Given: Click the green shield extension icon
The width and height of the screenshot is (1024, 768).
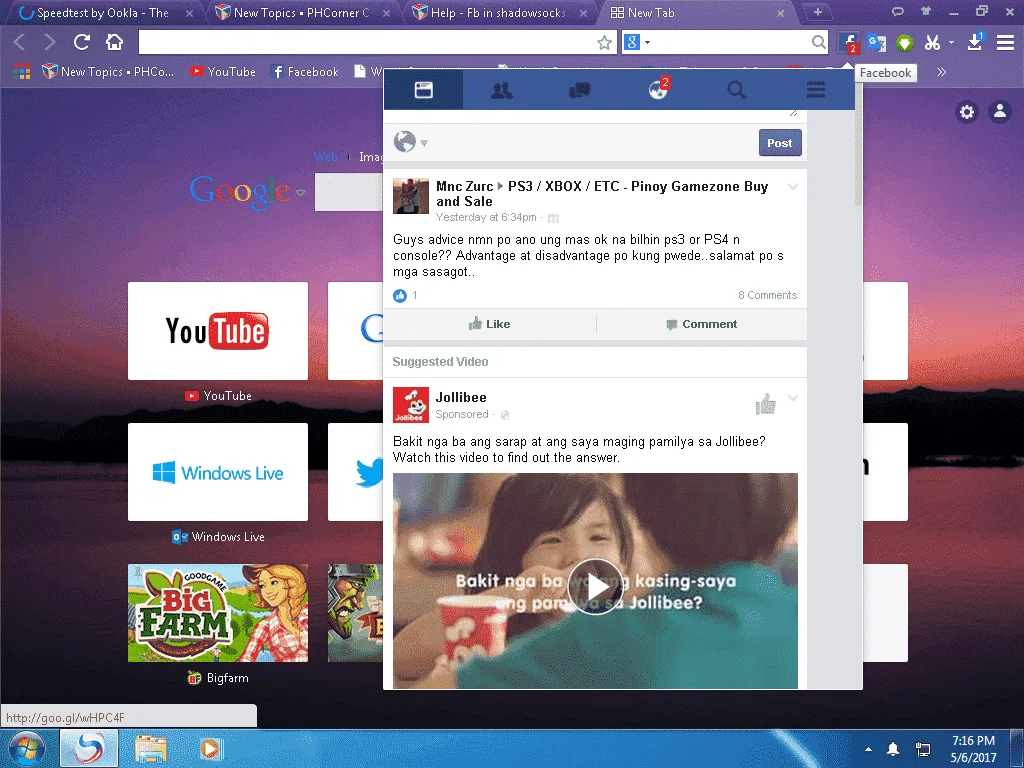Looking at the screenshot, I should coord(904,43).
